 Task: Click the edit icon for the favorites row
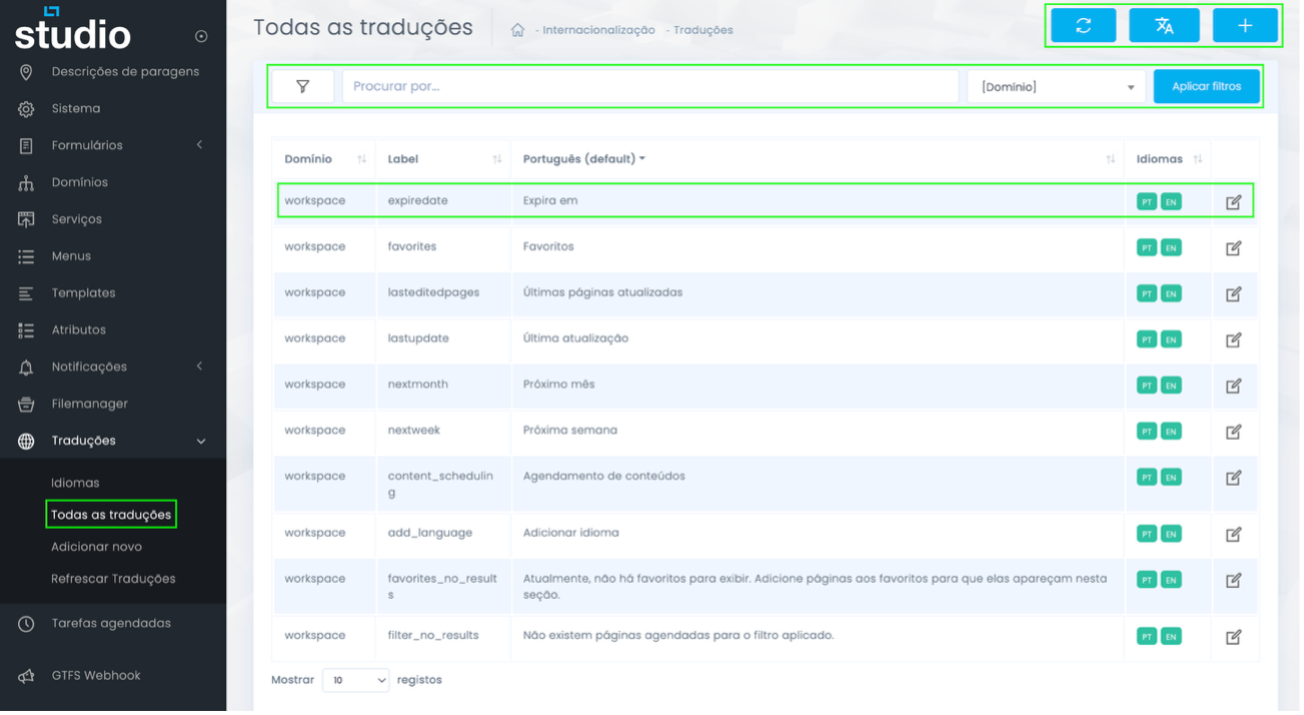(1234, 247)
